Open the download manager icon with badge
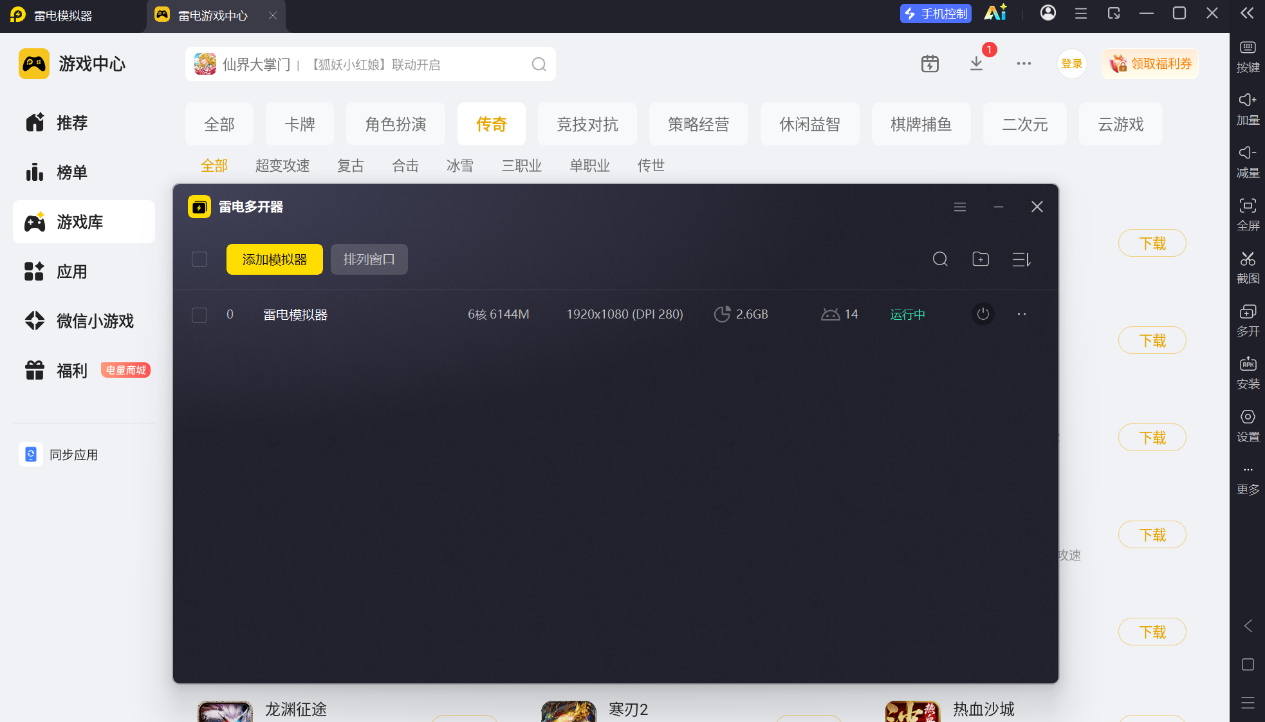Screen dimensions: 1265x722 point(977,63)
